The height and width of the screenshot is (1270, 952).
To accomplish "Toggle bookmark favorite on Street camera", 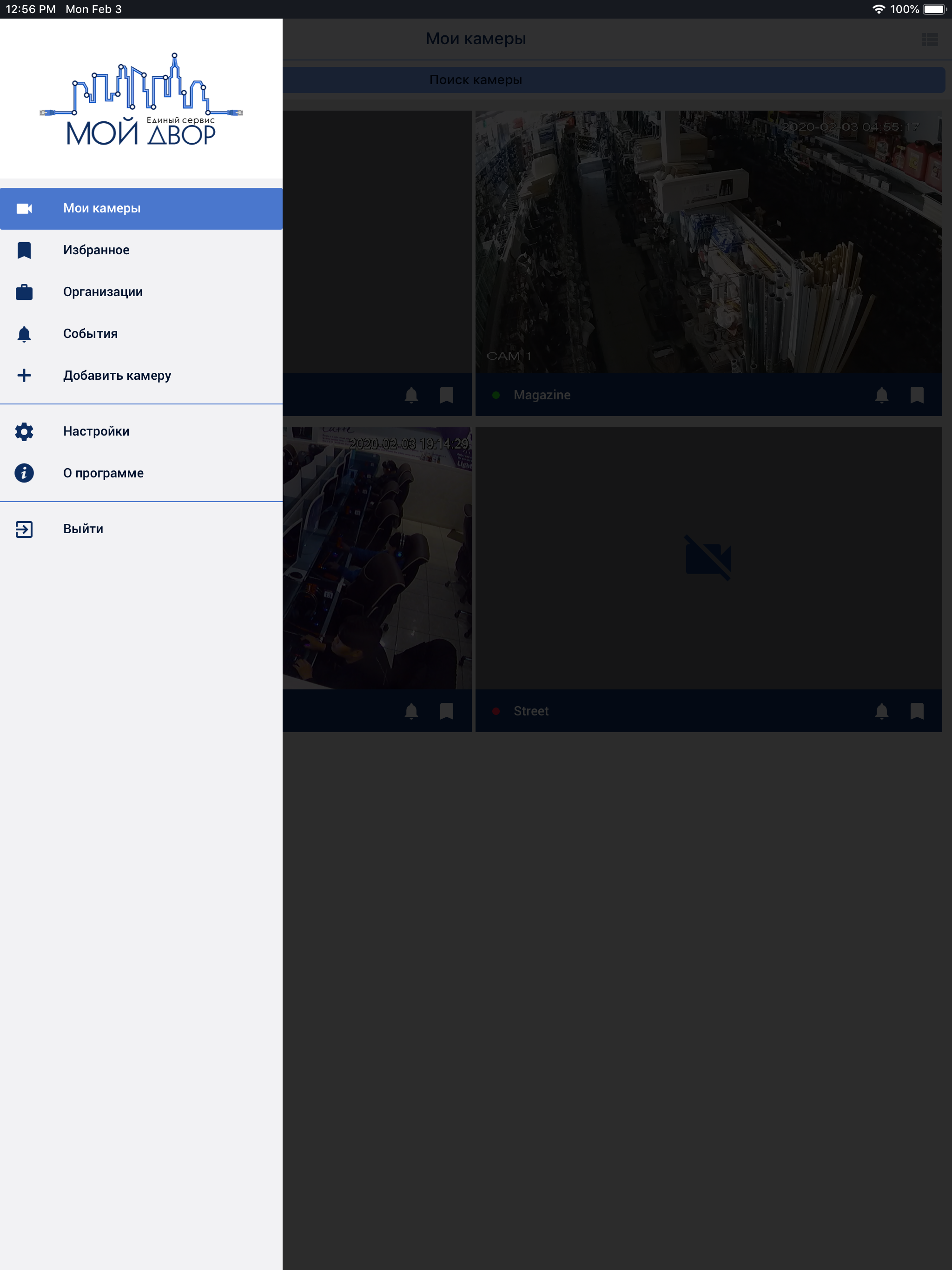I will pyautogui.click(x=917, y=711).
